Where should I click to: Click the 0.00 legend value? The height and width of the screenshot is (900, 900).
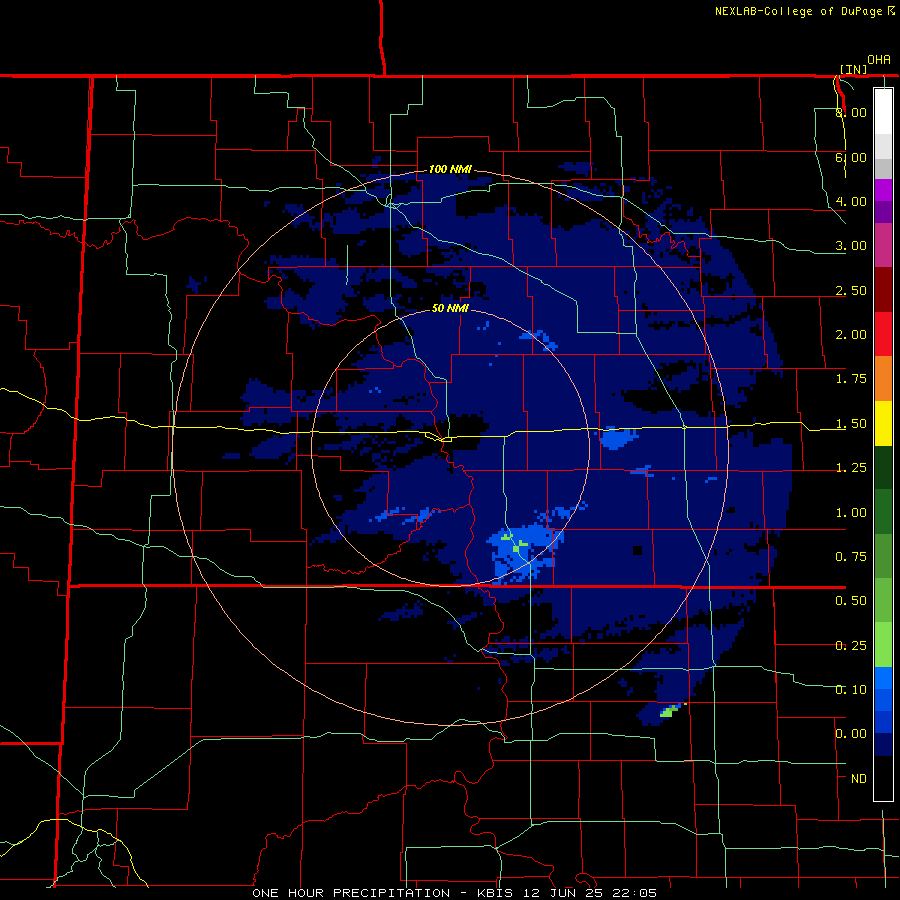(x=851, y=734)
